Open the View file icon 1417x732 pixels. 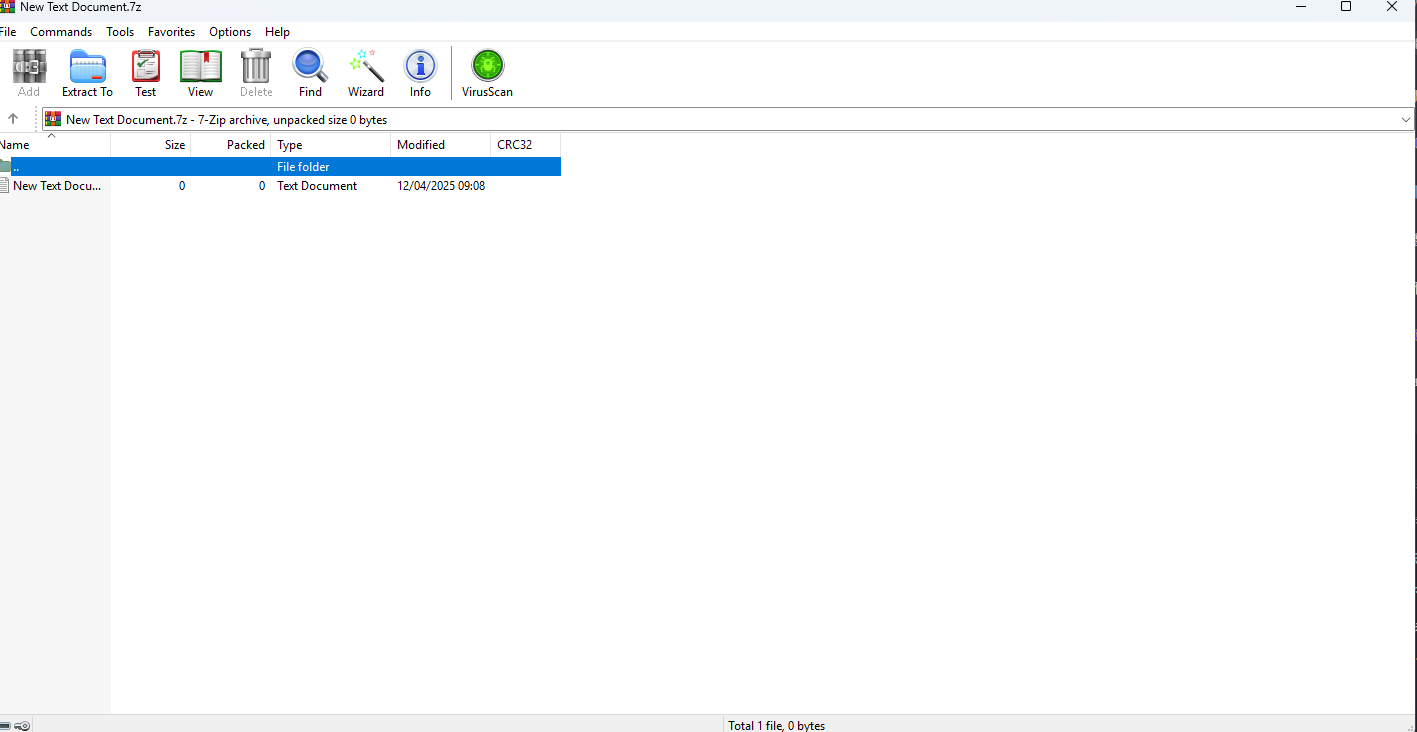200,74
